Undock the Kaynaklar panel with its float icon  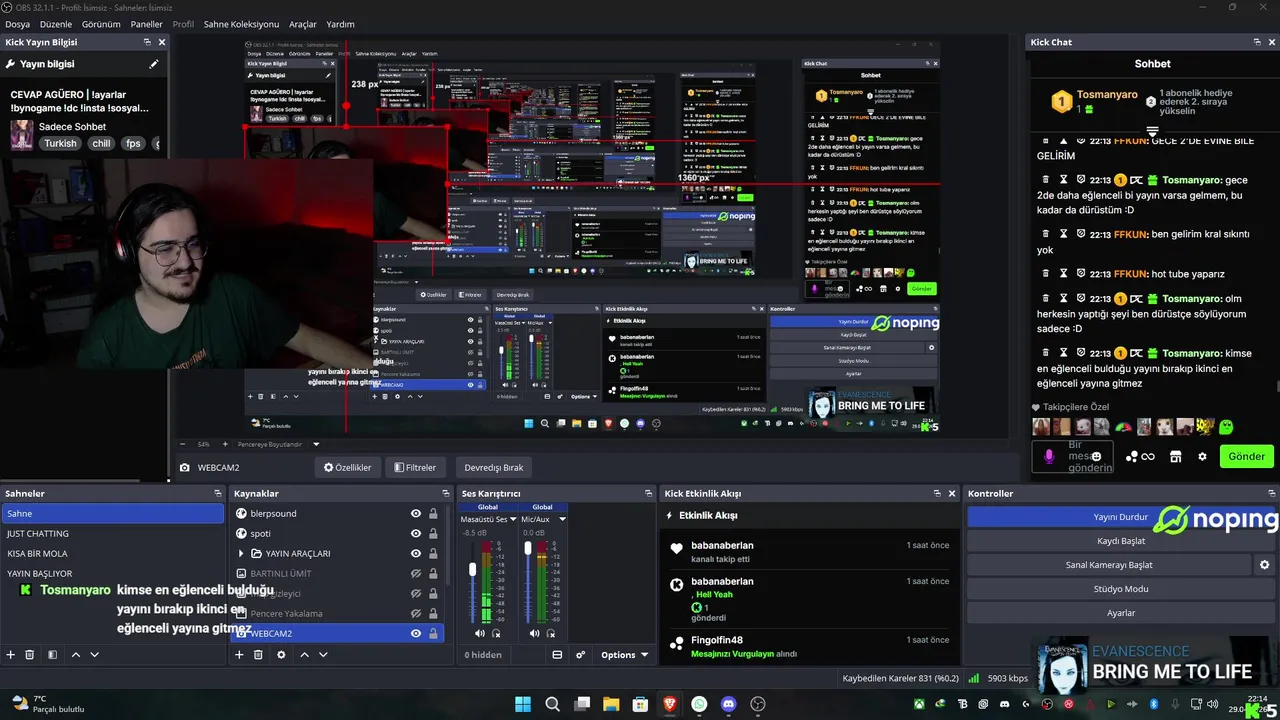[446, 493]
